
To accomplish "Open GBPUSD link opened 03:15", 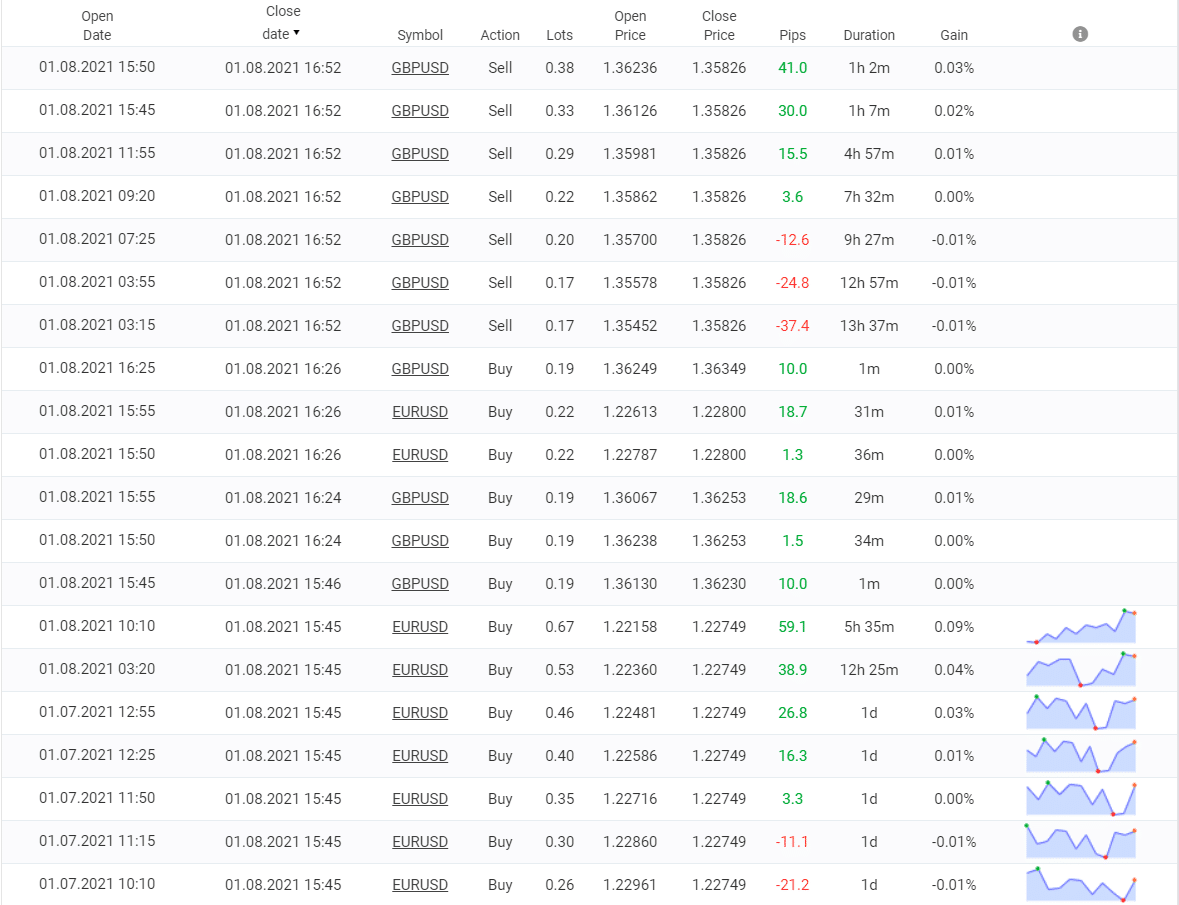I will [420, 325].
